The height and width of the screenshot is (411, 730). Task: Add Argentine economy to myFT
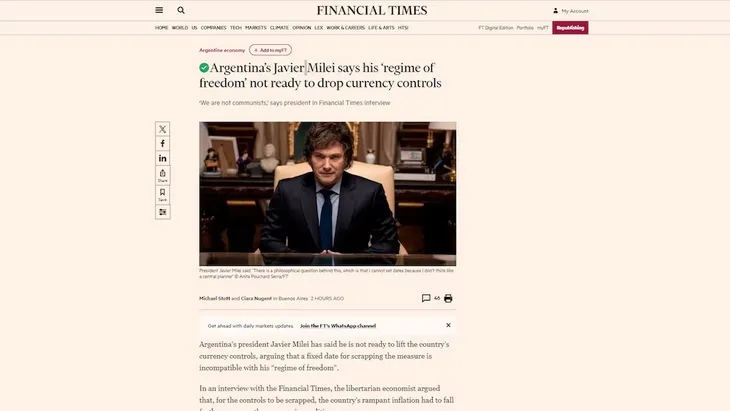click(270, 50)
